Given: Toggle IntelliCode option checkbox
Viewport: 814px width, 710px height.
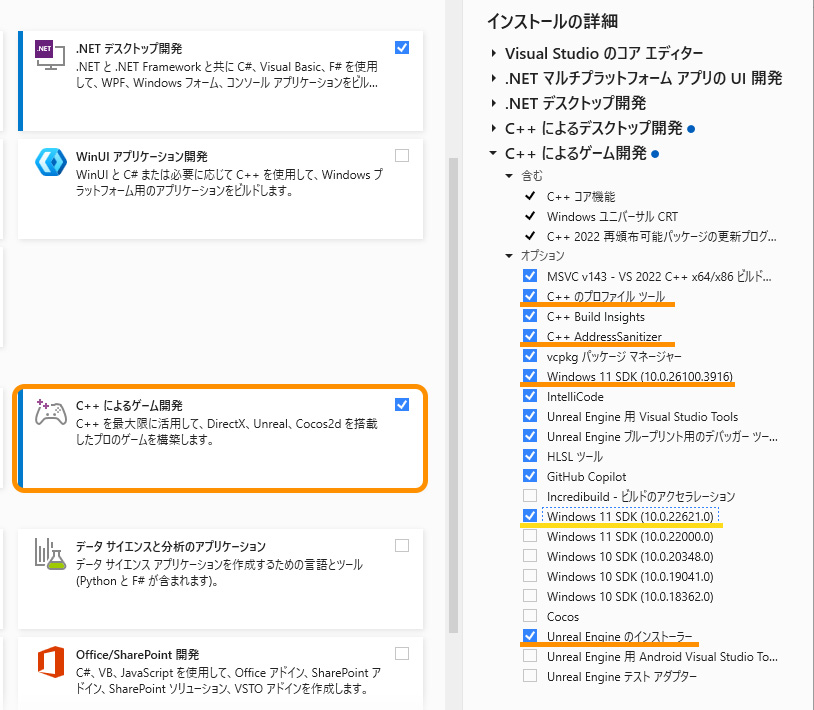Looking at the screenshot, I should pos(530,396).
